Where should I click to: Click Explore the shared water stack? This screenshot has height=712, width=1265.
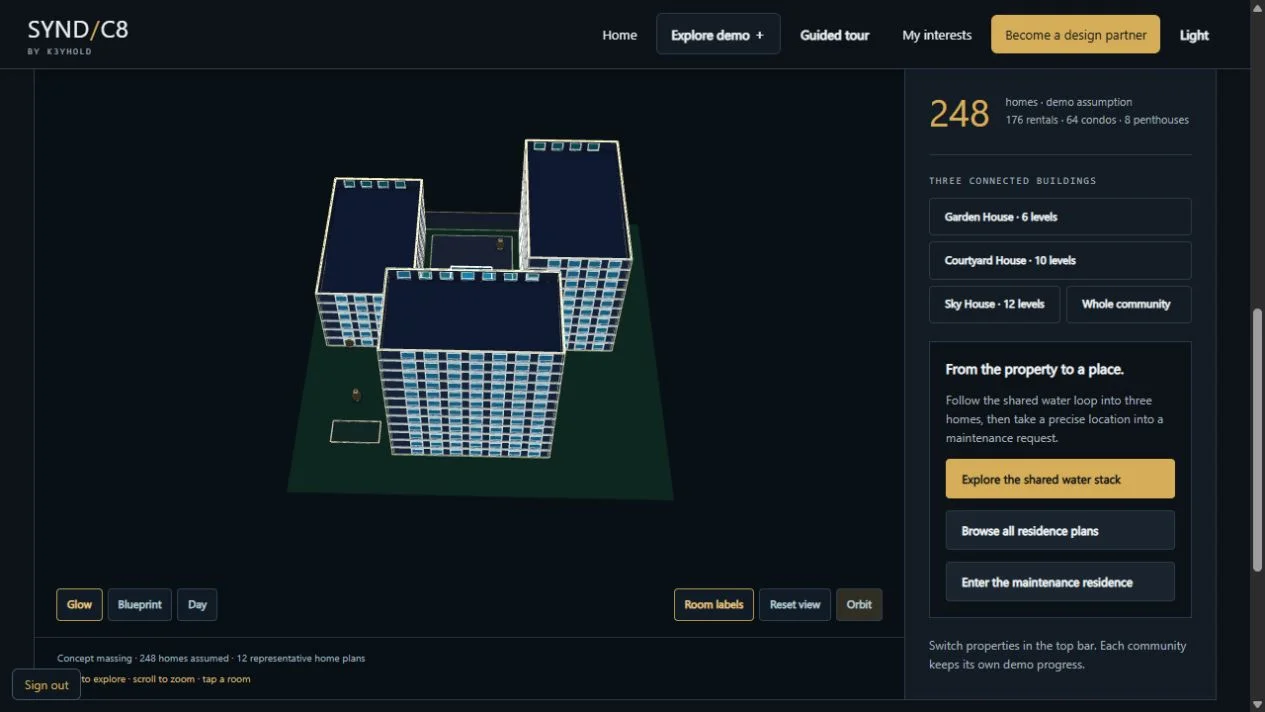click(x=1060, y=479)
